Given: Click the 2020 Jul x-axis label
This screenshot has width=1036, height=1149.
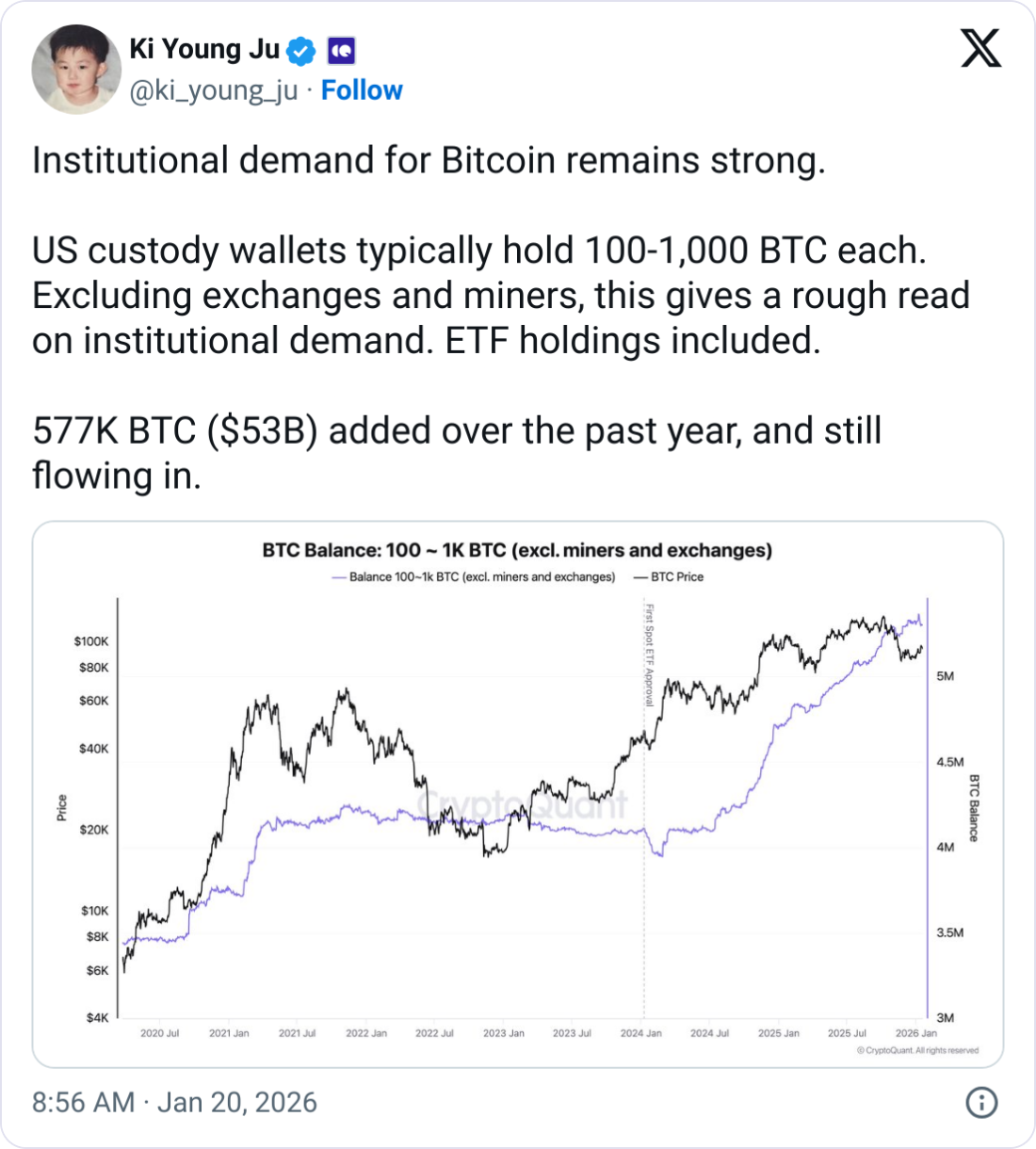Looking at the screenshot, I should [x=159, y=1033].
